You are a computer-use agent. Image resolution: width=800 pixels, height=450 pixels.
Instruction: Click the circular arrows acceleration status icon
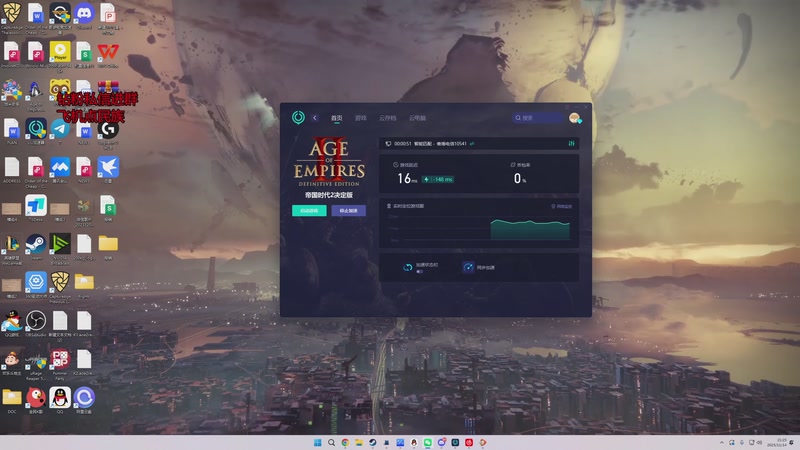(407, 267)
